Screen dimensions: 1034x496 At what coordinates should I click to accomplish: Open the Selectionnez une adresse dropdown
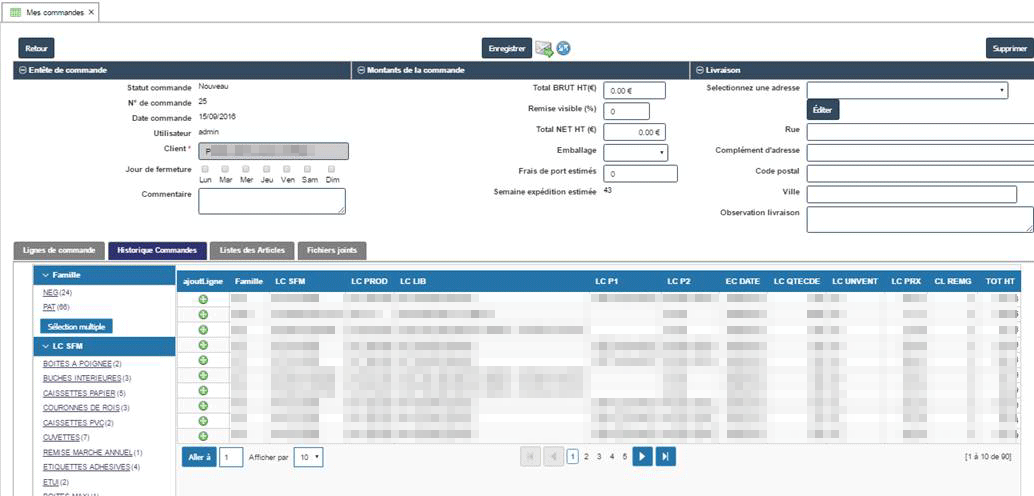[x=907, y=90]
